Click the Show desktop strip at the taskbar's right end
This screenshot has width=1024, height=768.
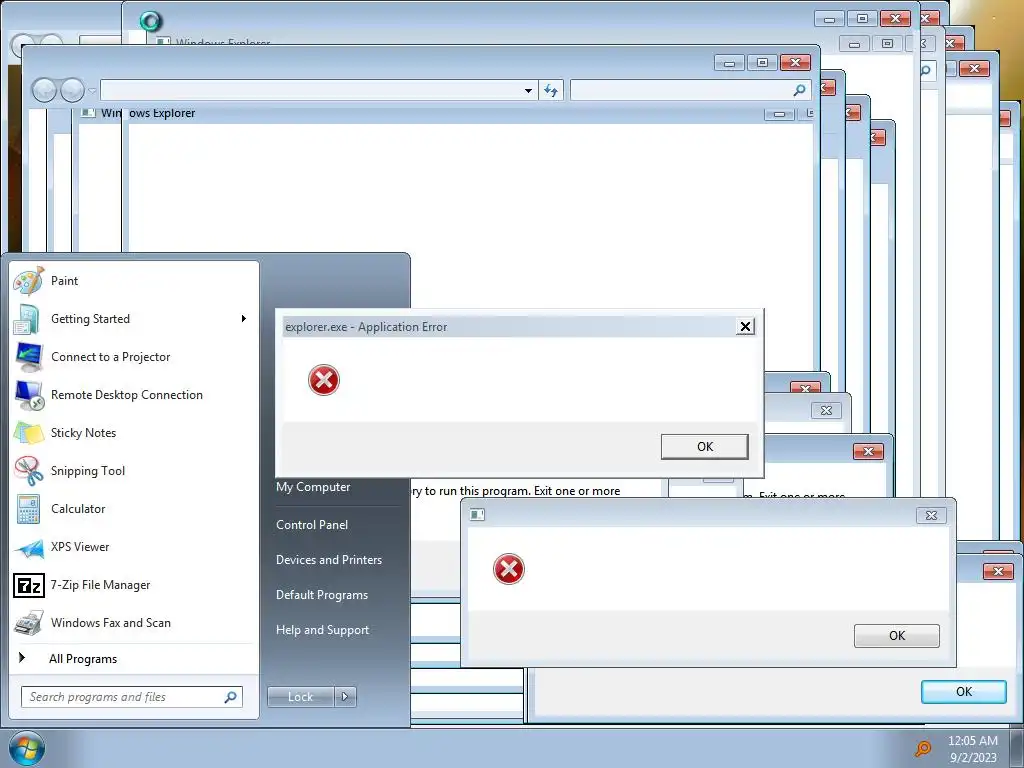(1017, 748)
